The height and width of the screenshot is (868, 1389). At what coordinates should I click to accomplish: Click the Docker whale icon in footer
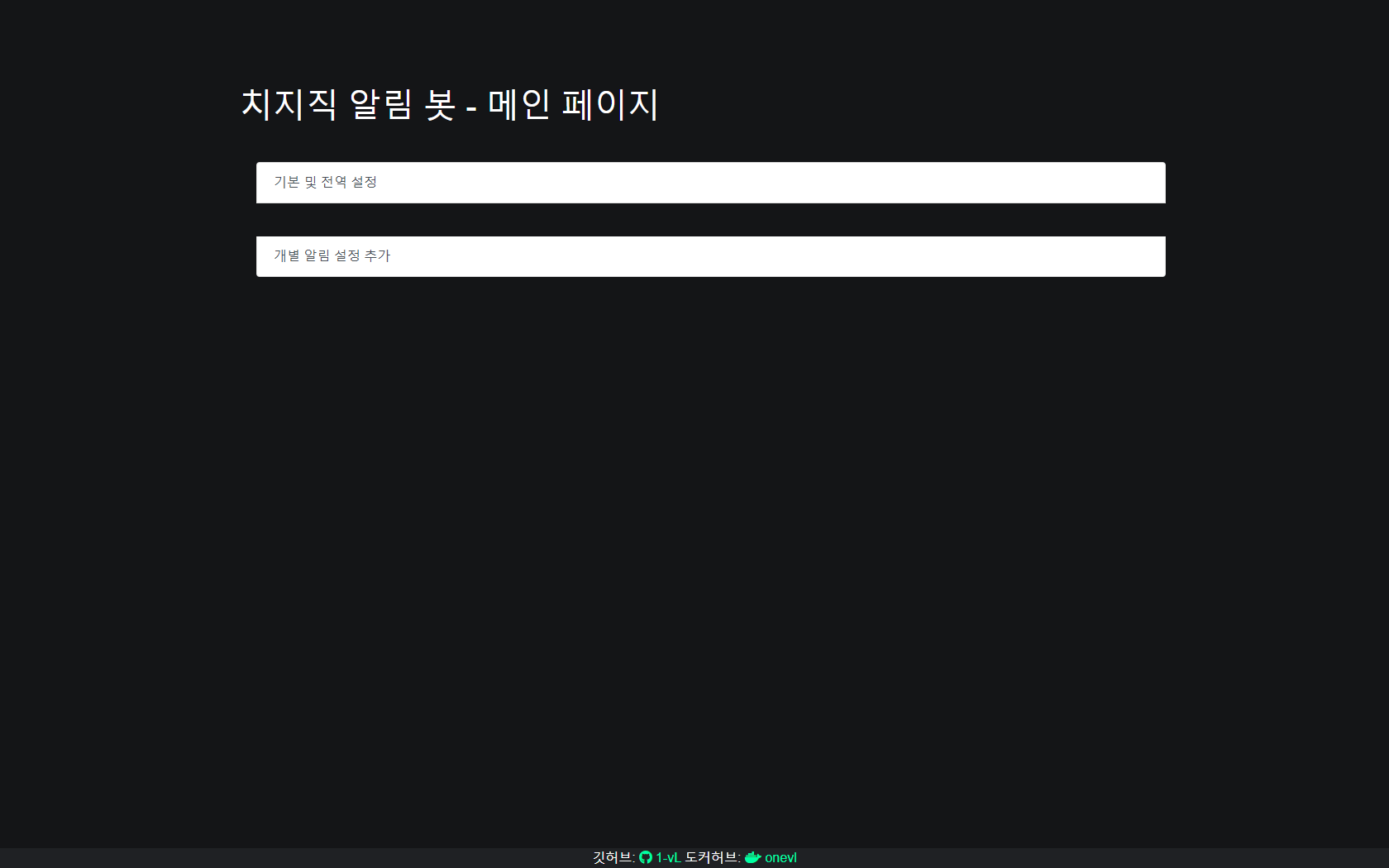752,858
